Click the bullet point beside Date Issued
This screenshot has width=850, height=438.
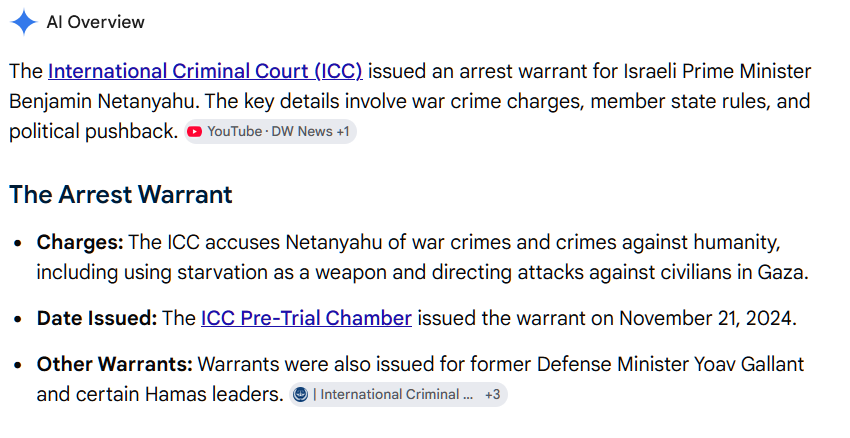[18, 319]
